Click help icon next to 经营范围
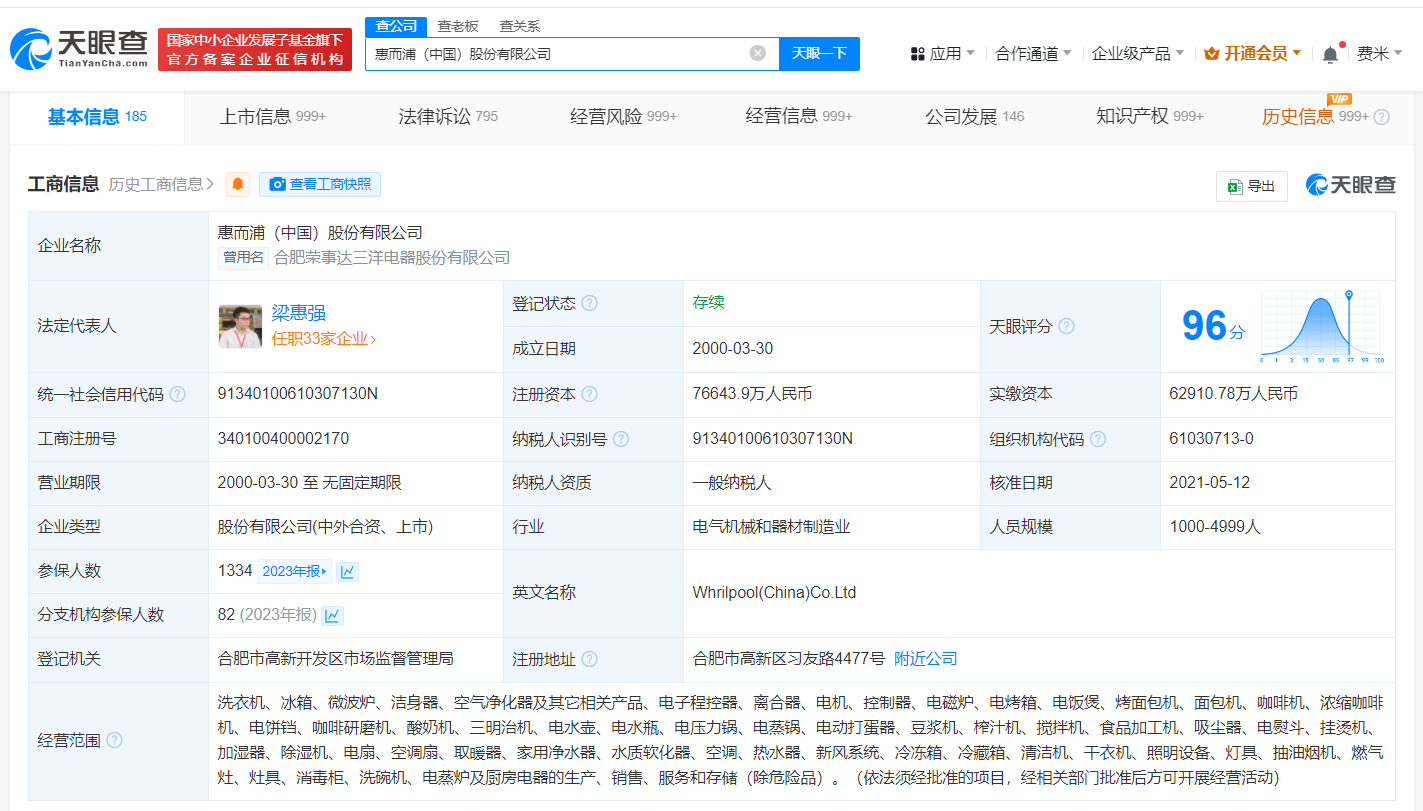 [x=114, y=741]
